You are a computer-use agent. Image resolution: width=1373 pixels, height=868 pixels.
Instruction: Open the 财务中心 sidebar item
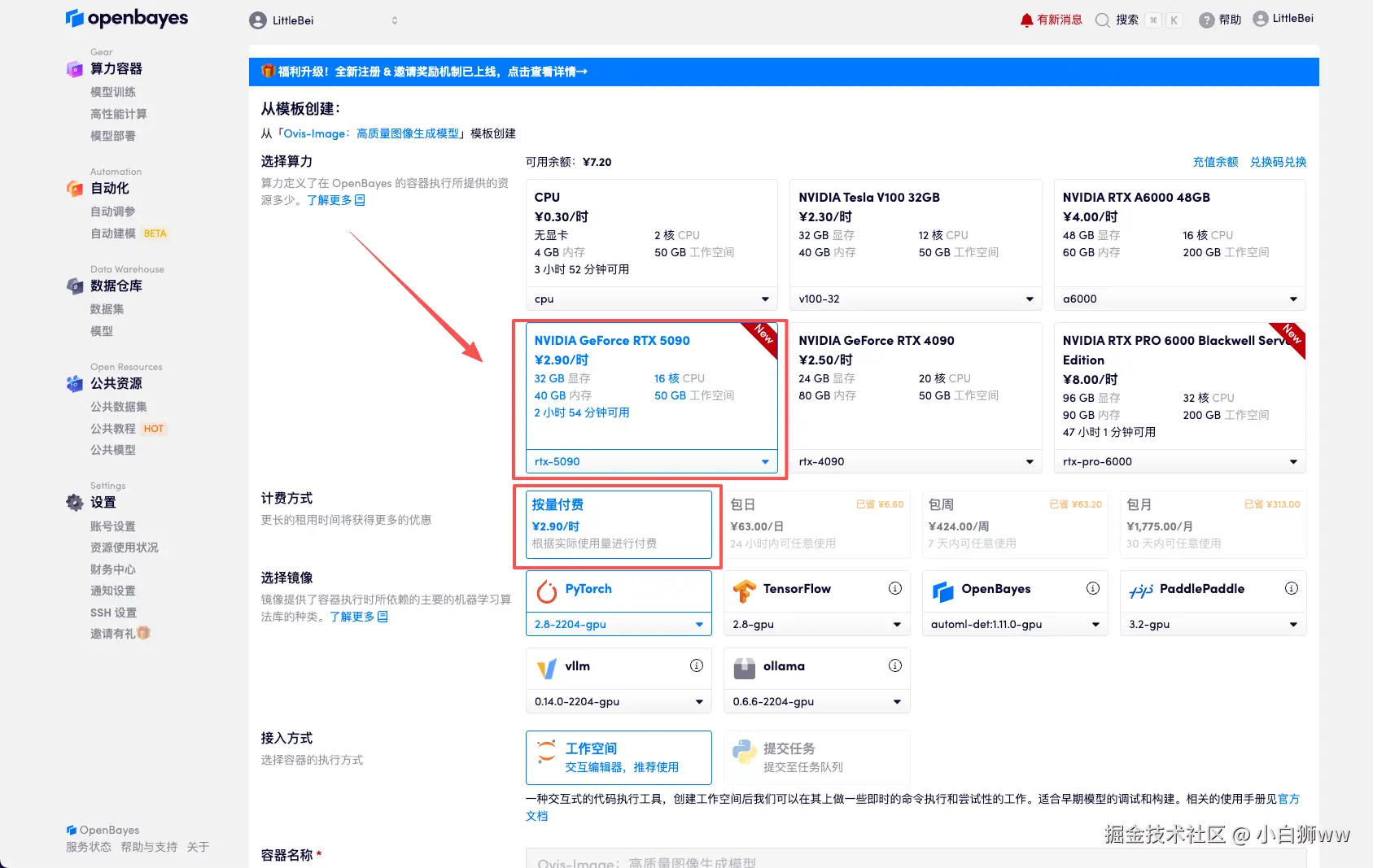pos(113,569)
